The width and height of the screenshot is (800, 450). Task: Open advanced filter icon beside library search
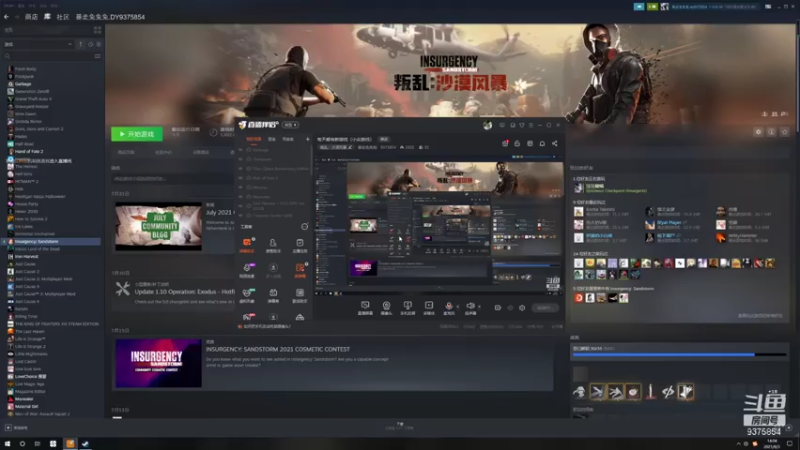click(x=97, y=56)
